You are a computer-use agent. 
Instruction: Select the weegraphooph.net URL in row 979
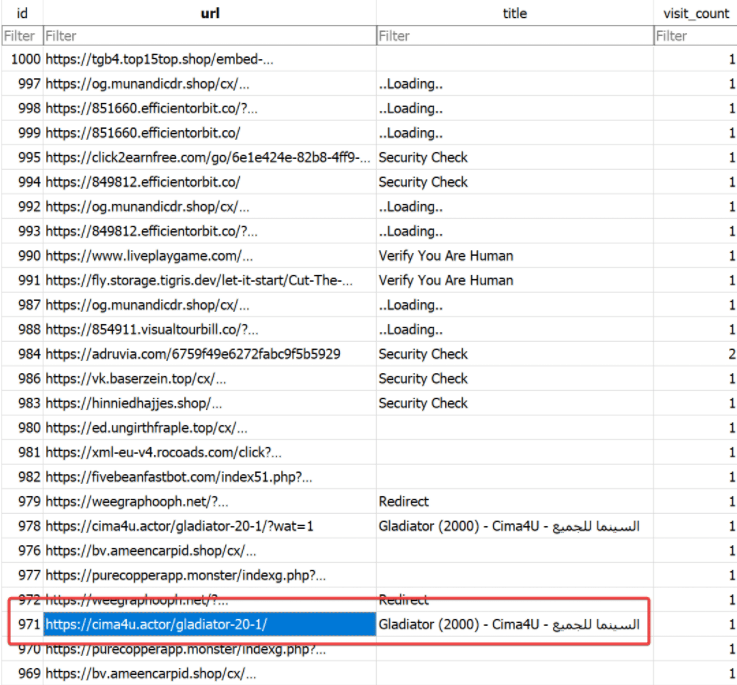[x=210, y=502]
